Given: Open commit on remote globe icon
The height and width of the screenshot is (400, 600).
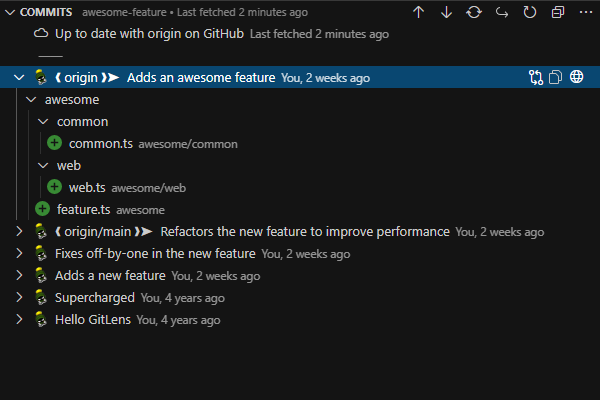Looking at the screenshot, I should [x=577, y=77].
